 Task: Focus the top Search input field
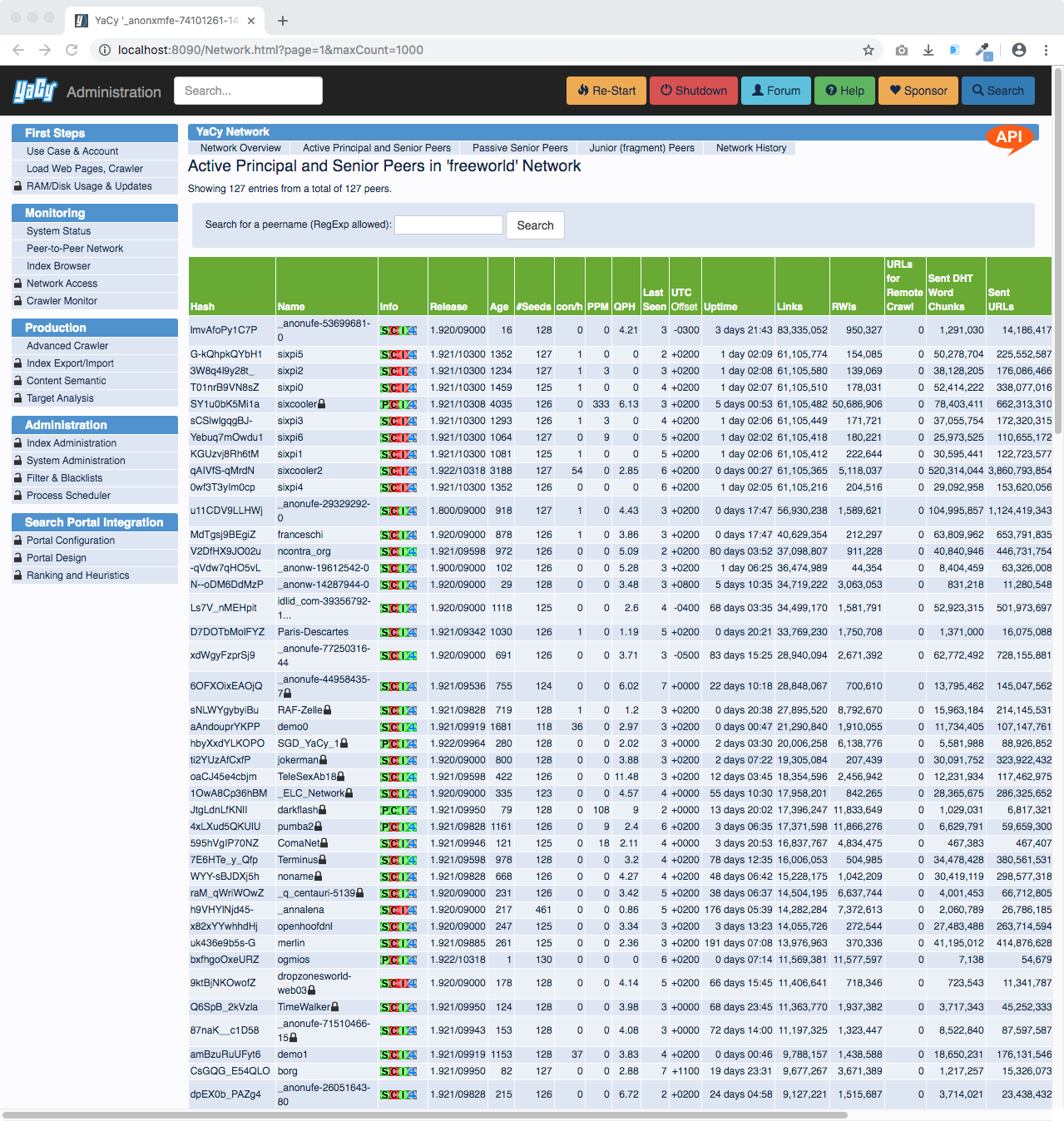click(248, 91)
